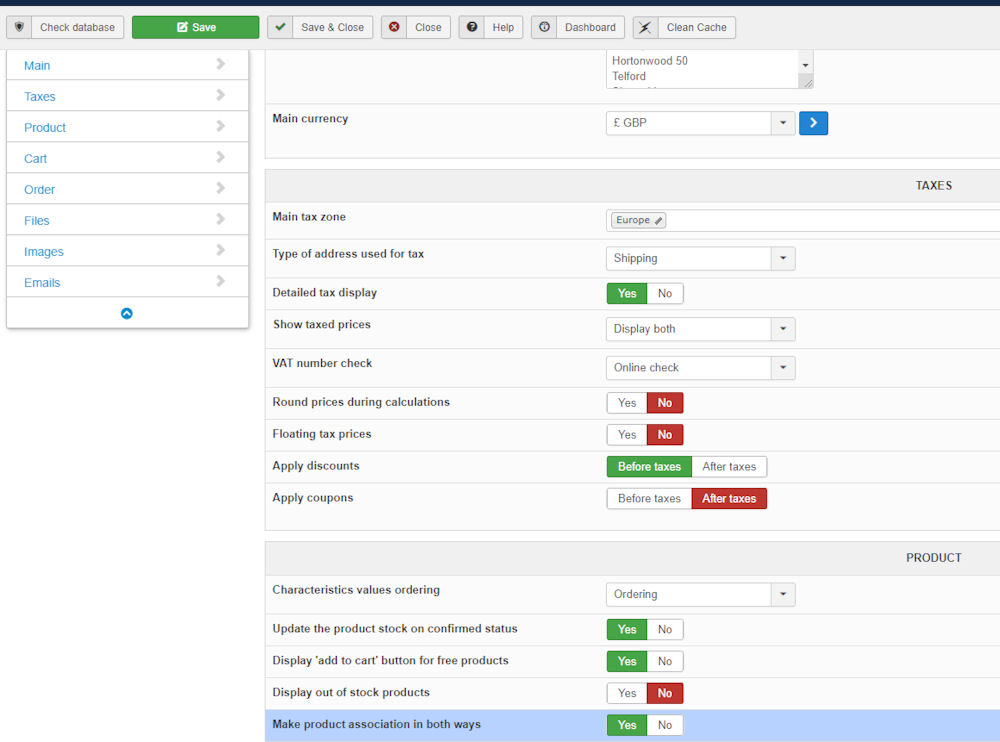Click the Help button label
This screenshot has width=1000, height=742.
[x=503, y=27]
